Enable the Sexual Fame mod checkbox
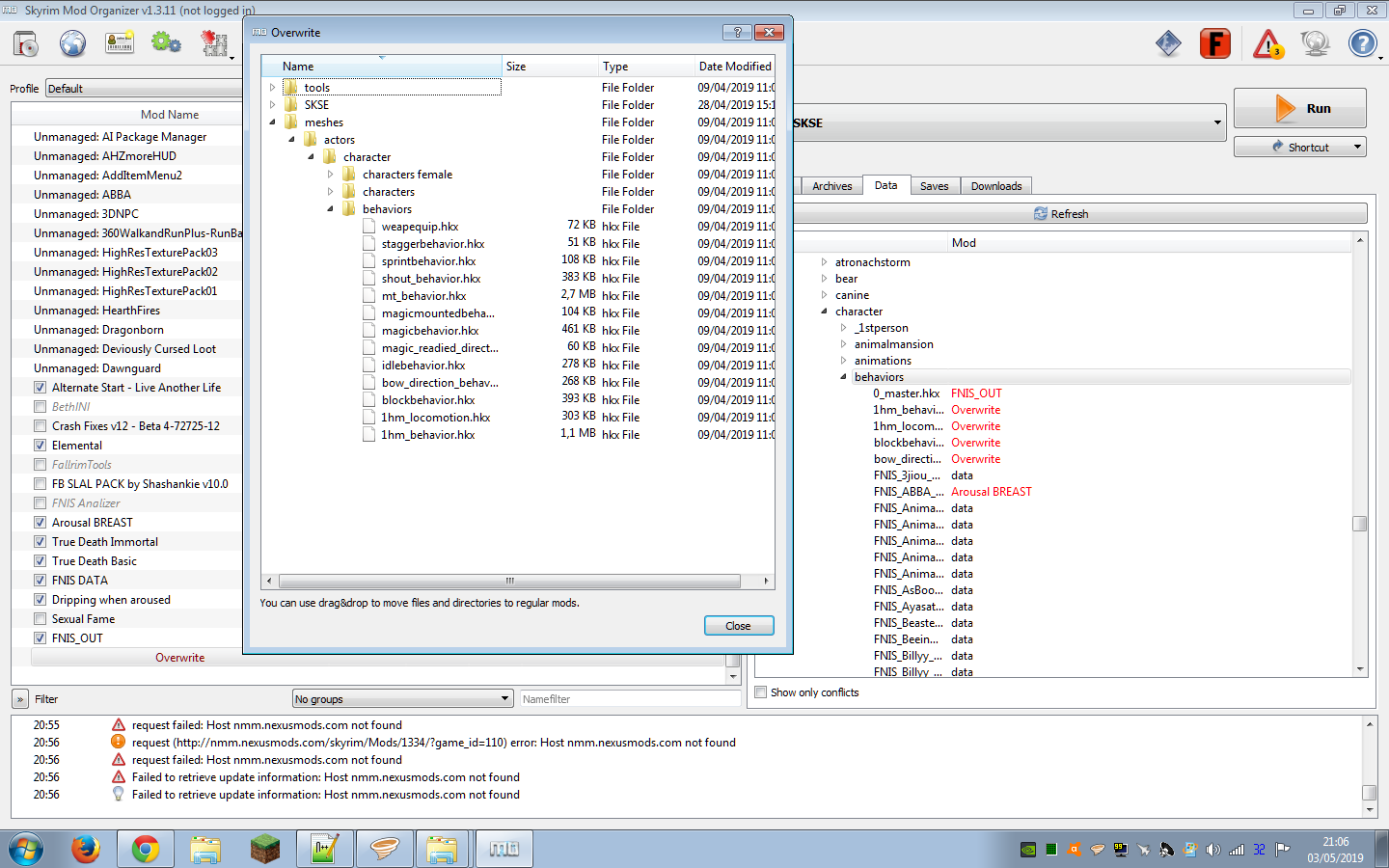Image resolution: width=1389 pixels, height=868 pixels. coord(41,619)
